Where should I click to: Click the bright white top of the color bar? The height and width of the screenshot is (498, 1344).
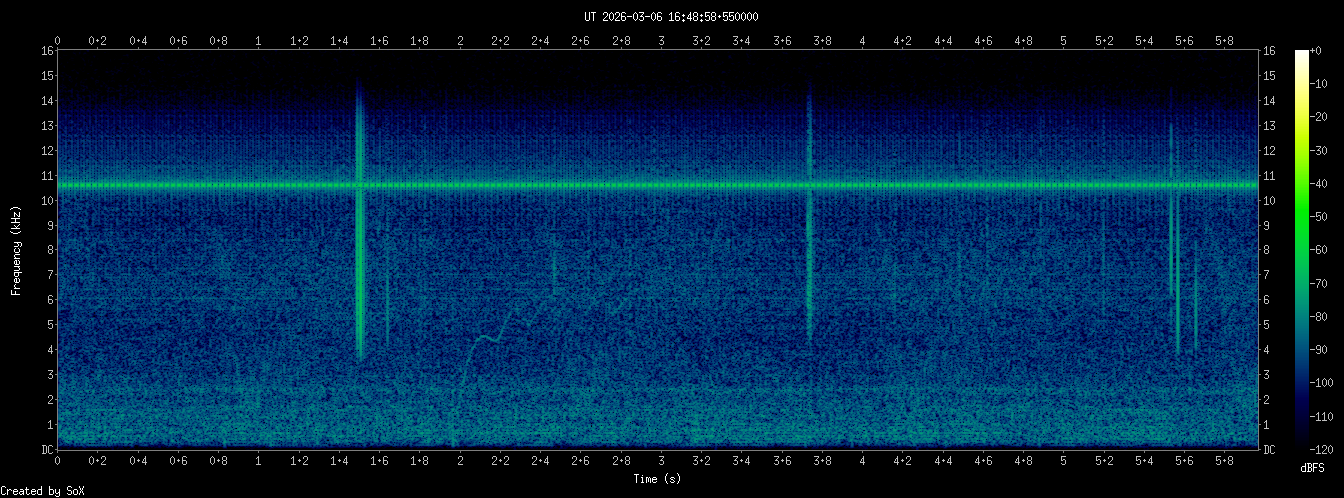(x=1301, y=55)
